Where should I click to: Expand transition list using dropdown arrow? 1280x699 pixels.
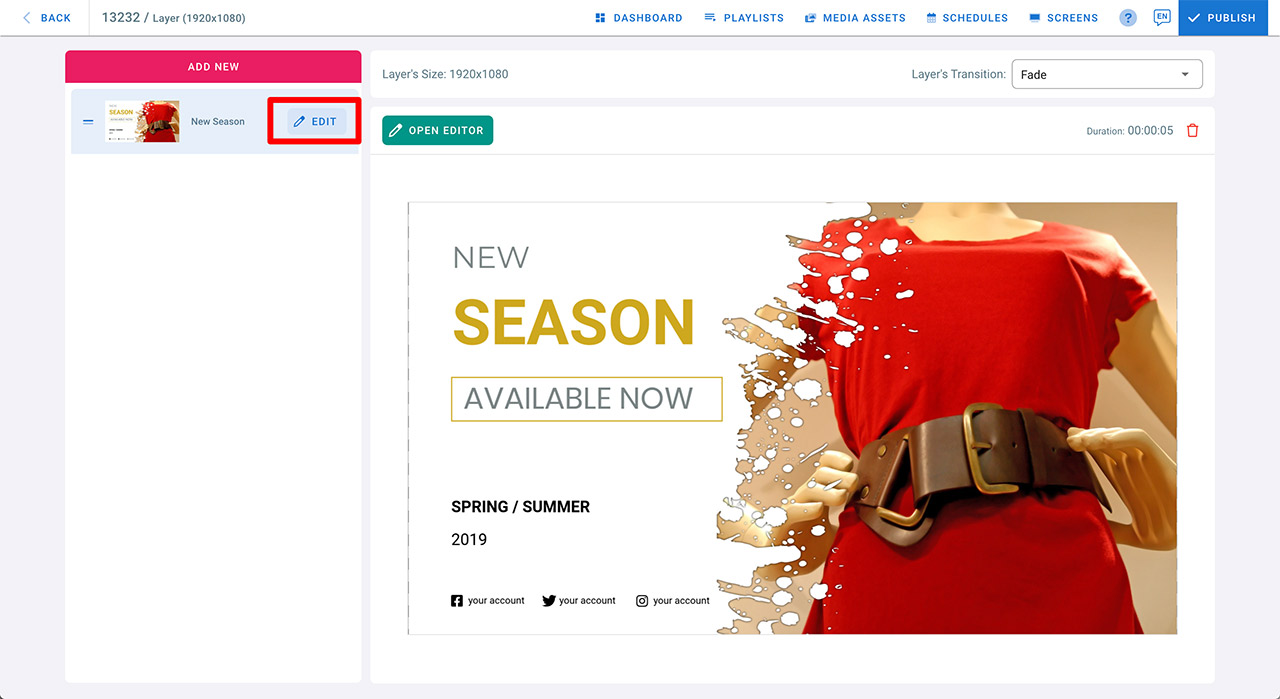1185,75
